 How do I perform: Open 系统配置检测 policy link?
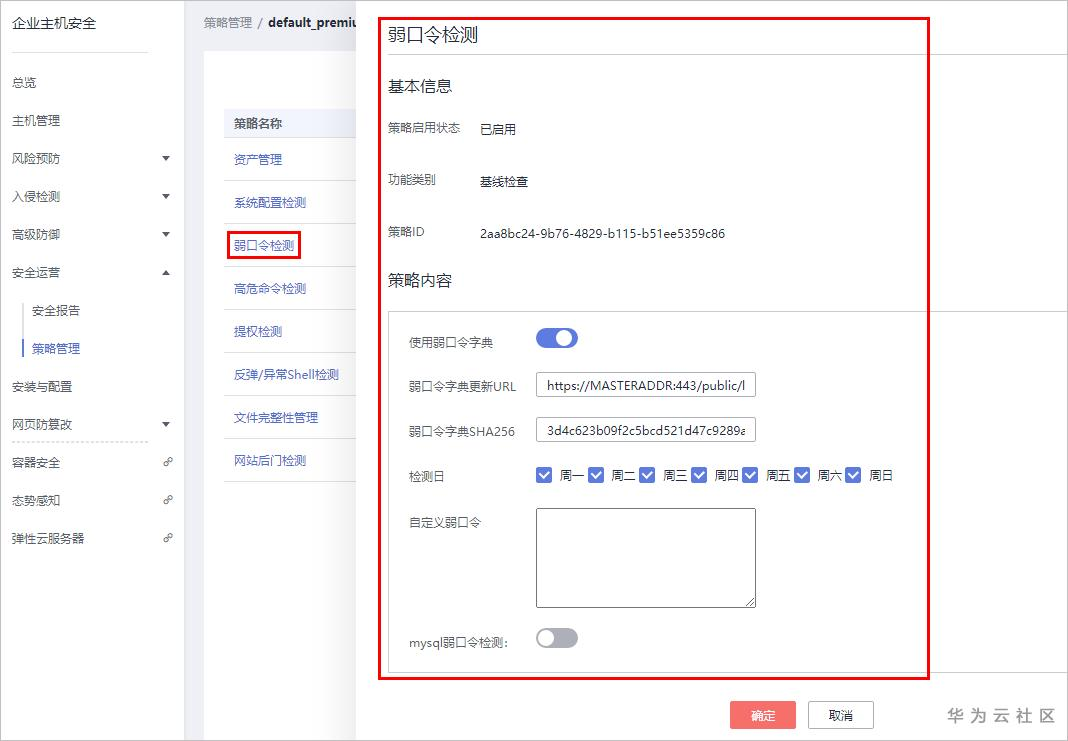[270, 202]
